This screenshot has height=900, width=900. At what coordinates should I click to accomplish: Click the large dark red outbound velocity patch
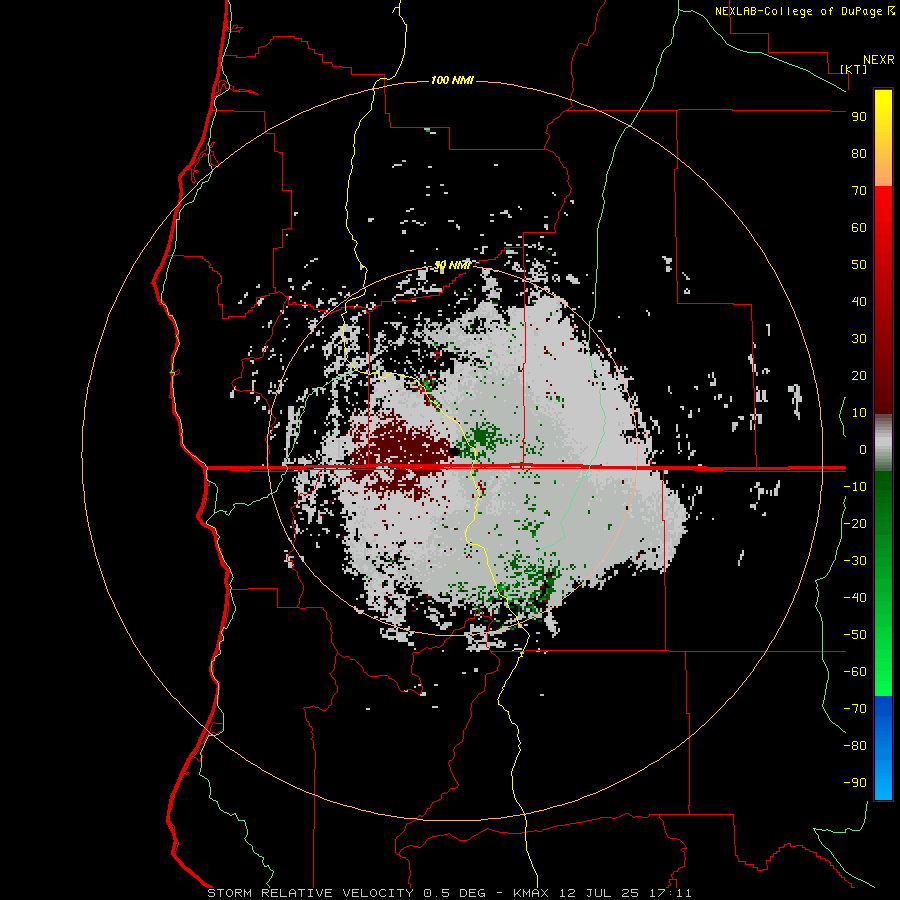(402, 453)
